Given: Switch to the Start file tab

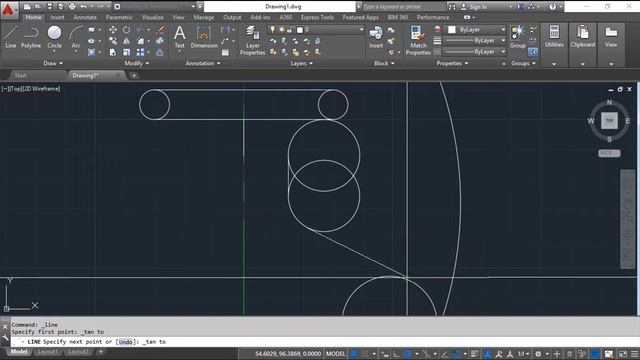Looking at the screenshot, I should (20, 76).
